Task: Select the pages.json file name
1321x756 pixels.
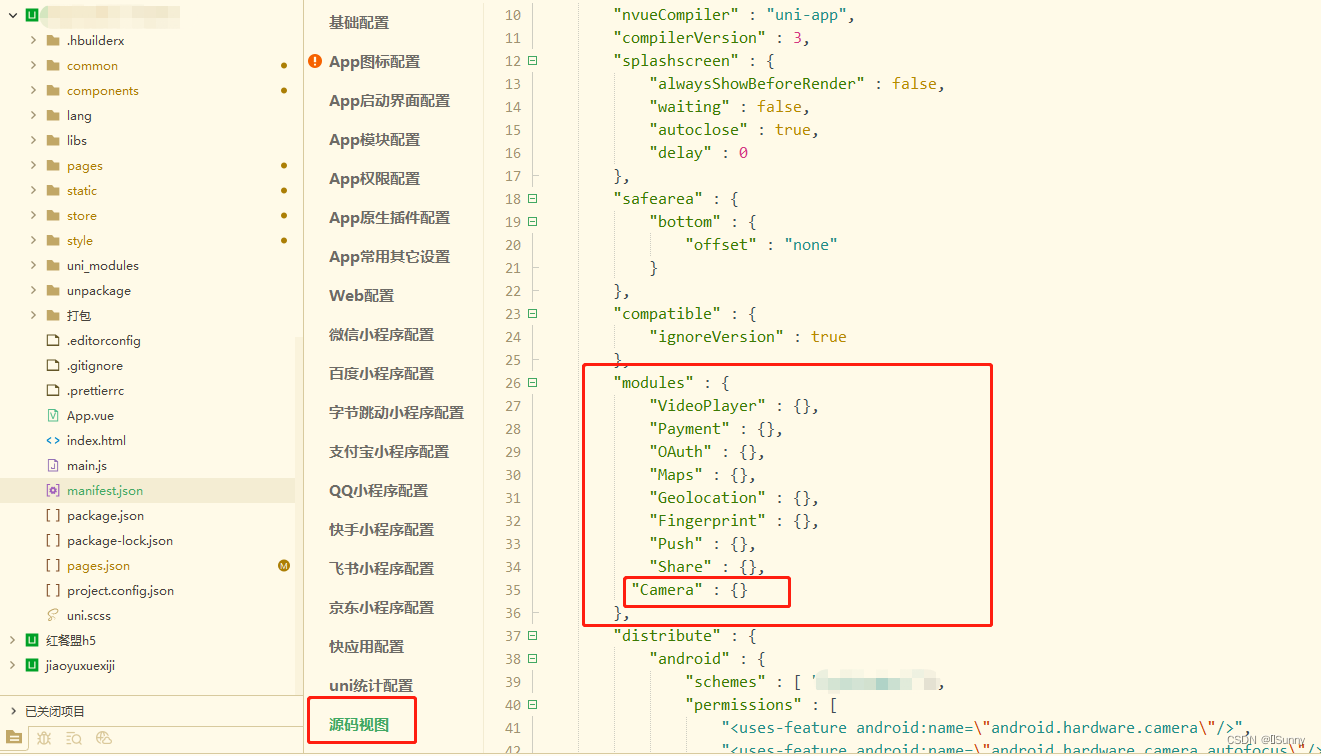Action: tap(98, 566)
